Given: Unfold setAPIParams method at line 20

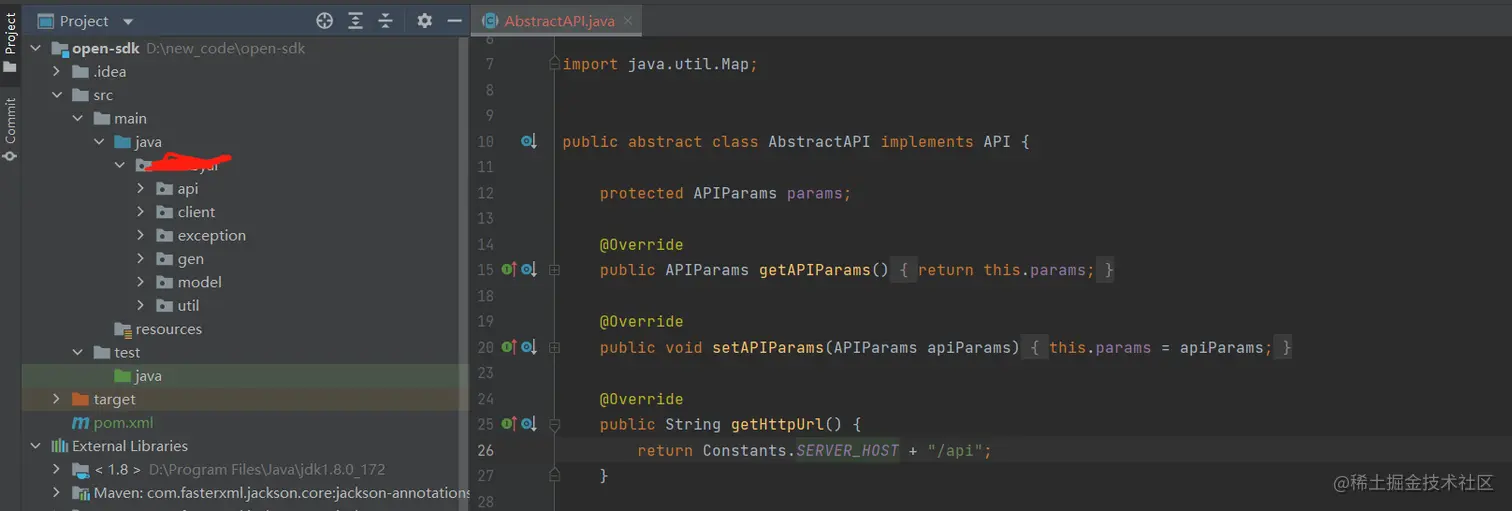Looking at the screenshot, I should click(554, 347).
